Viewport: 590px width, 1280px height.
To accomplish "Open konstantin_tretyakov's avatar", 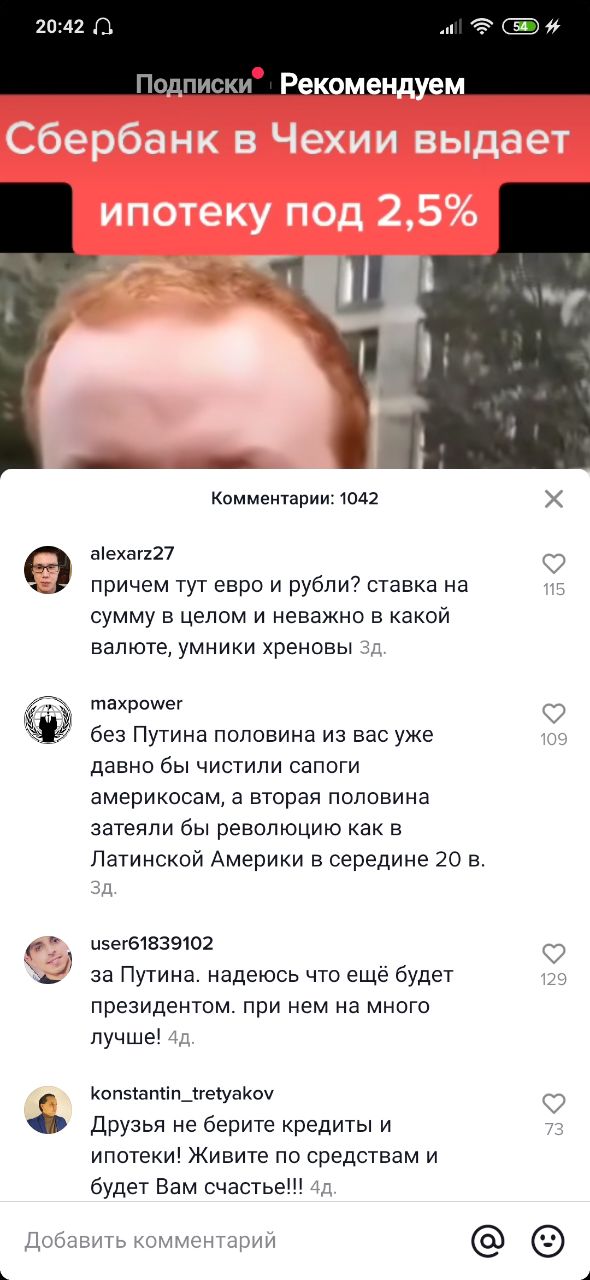I will (48, 1110).
